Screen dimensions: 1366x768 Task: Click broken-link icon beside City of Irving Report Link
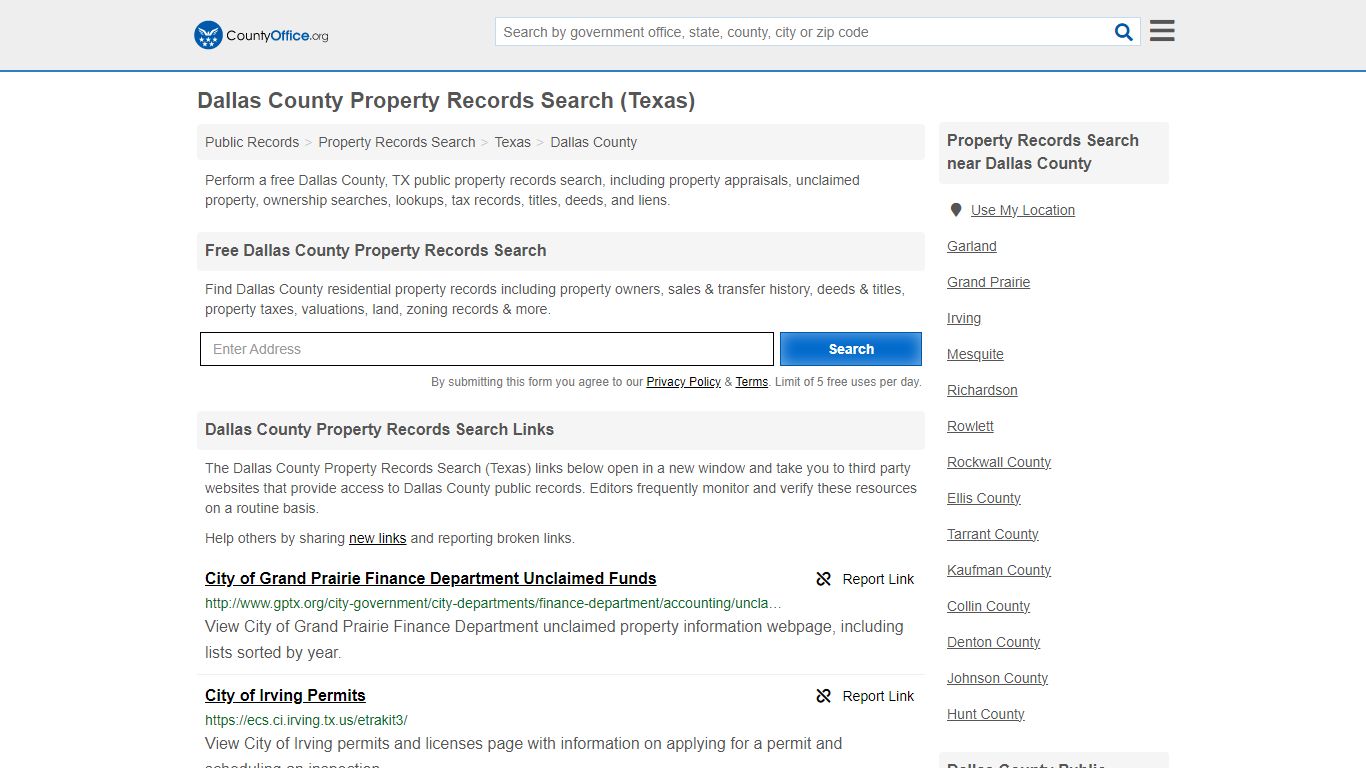pyautogui.click(x=824, y=696)
